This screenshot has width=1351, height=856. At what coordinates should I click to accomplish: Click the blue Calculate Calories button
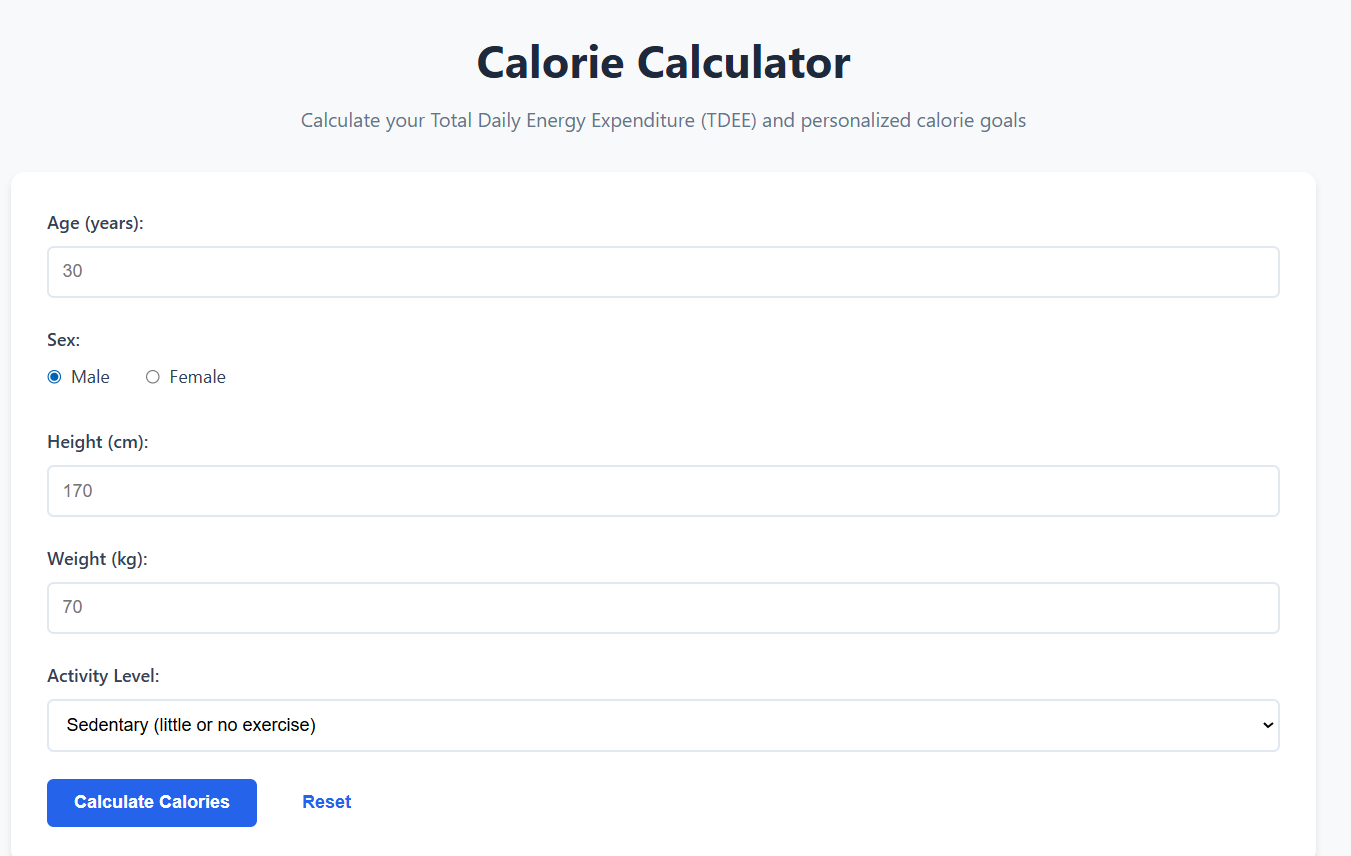pyautogui.click(x=151, y=801)
